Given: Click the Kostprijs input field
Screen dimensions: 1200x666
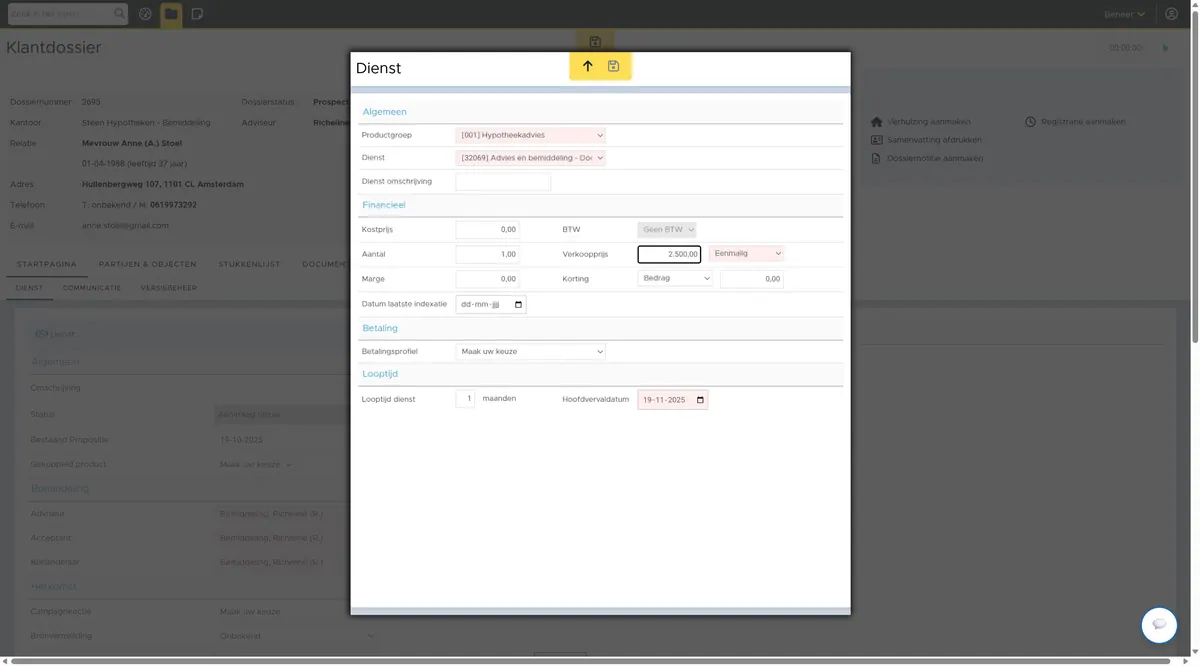Looking at the screenshot, I should 488,230.
